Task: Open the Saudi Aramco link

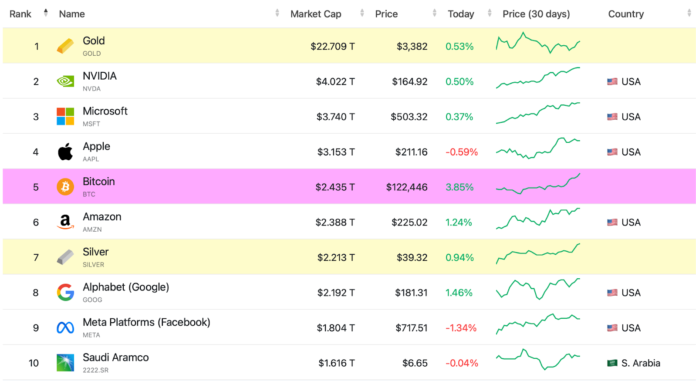Action: (115, 357)
